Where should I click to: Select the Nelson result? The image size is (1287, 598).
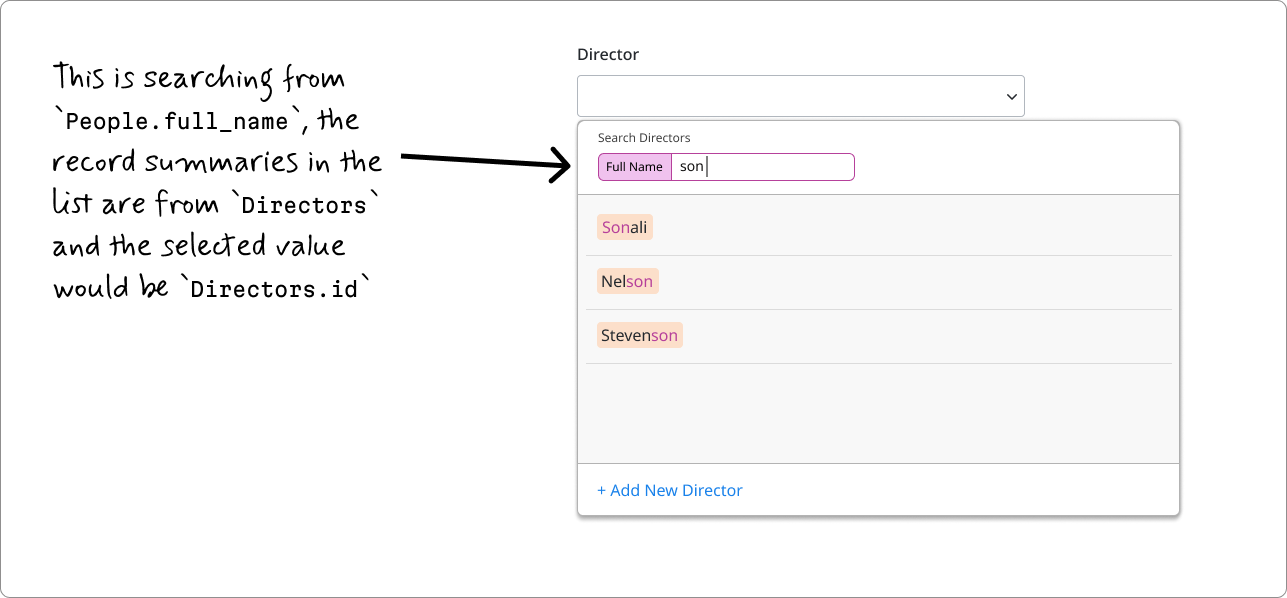click(x=627, y=281)
